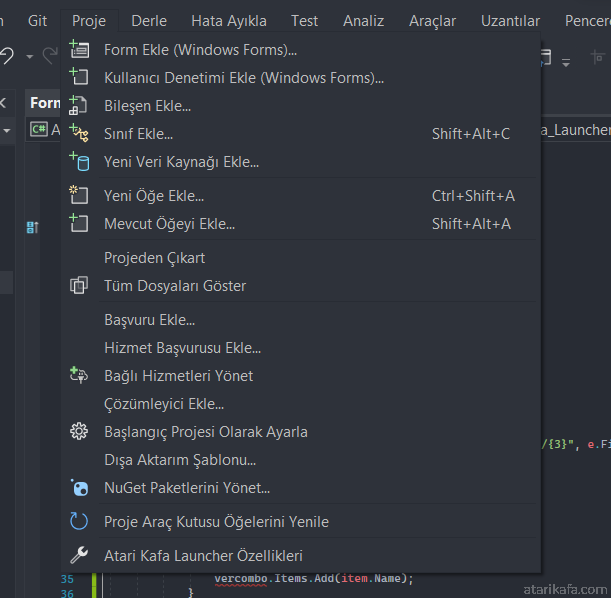Select Çözümleyici Ekle... entry

coord(300,404)
